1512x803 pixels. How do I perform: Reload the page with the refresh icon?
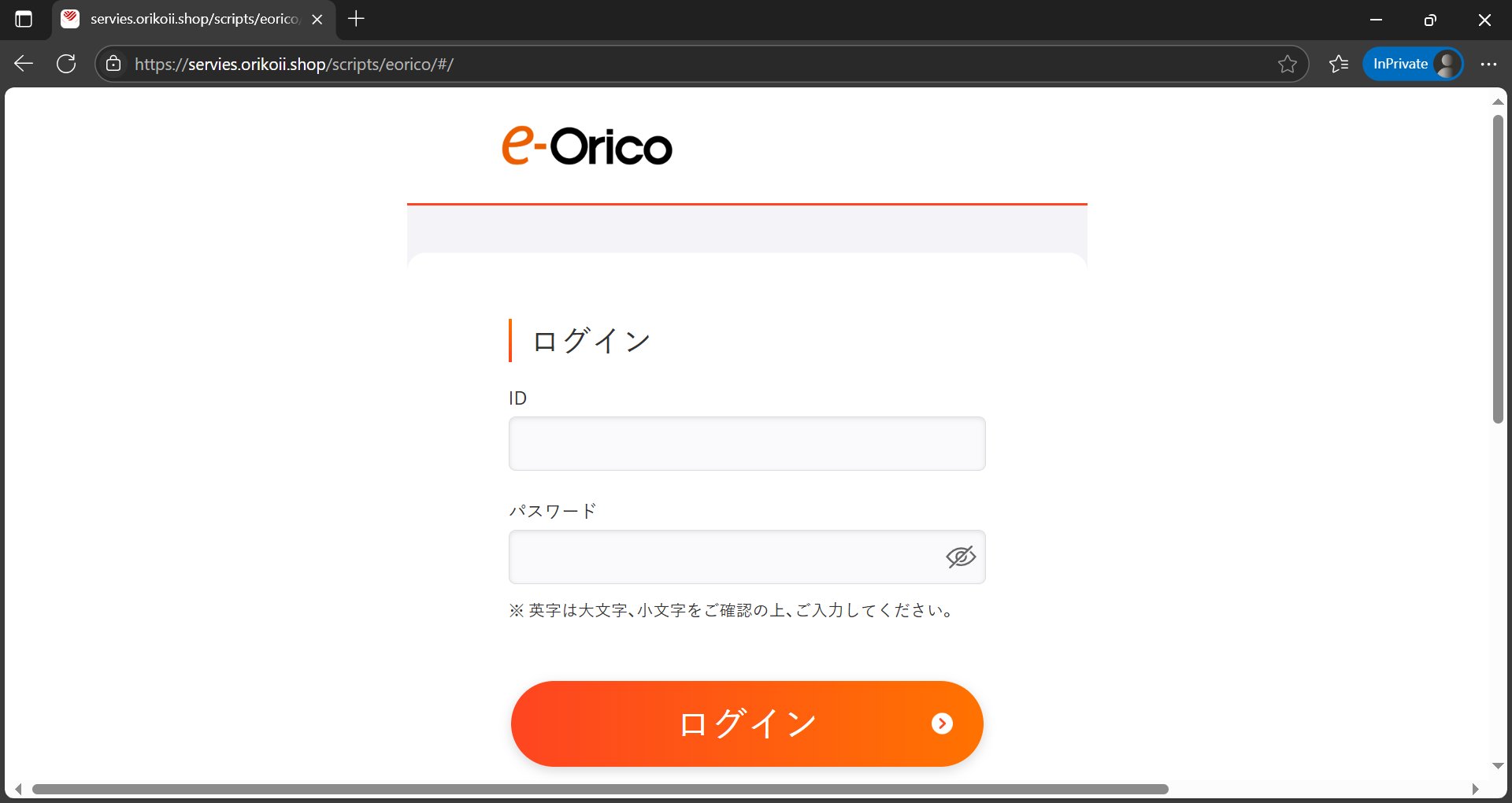(x=66, y=64)
